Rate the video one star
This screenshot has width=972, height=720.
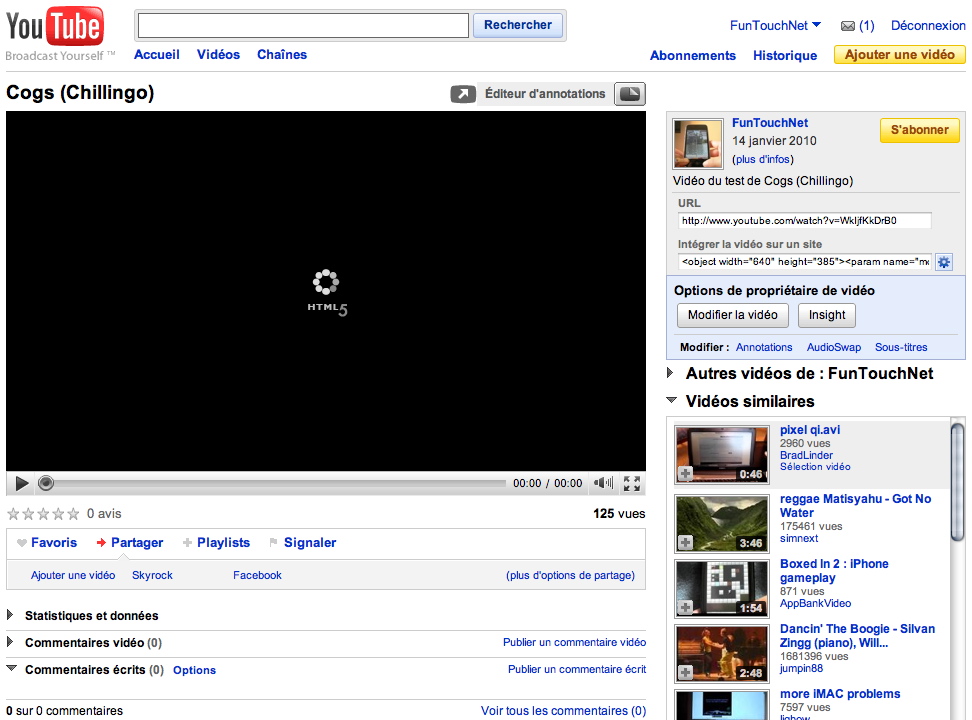[x=13, y=513]
